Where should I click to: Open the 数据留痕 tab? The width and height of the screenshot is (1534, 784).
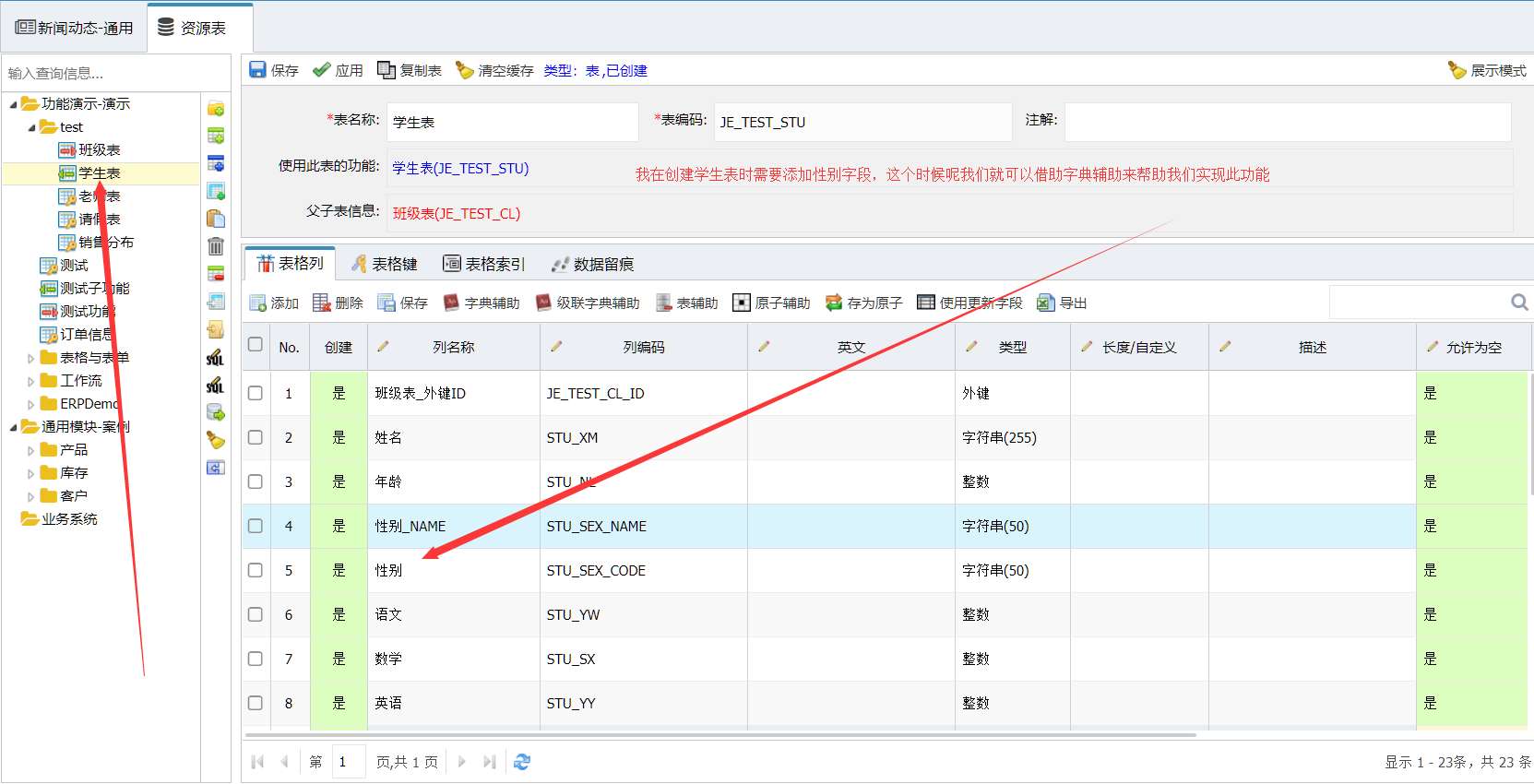(592, 264)
